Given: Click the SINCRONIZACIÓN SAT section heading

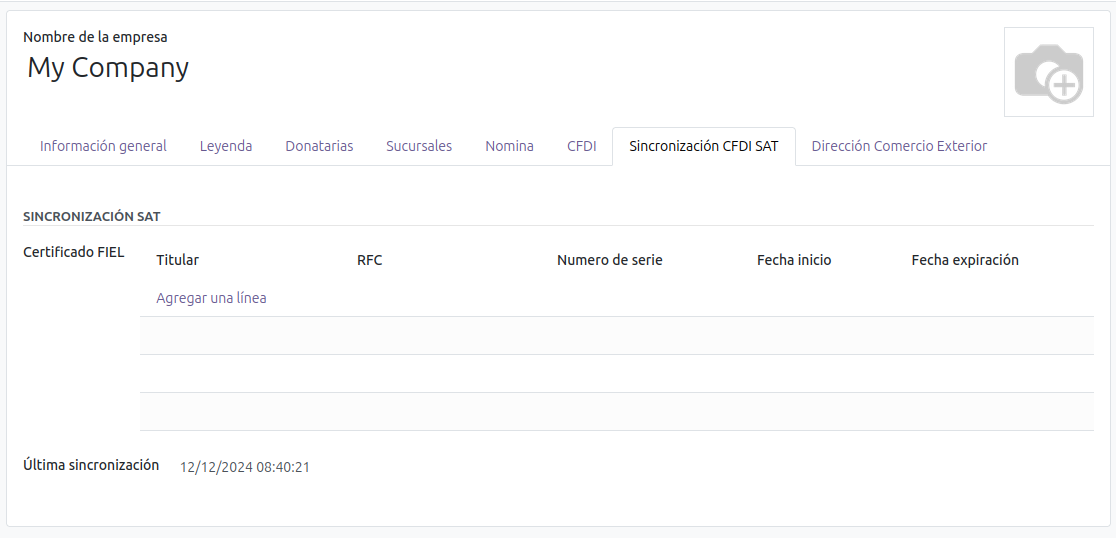Looking at the screenshot, I should pyautogui.click(x=91, y=216).
